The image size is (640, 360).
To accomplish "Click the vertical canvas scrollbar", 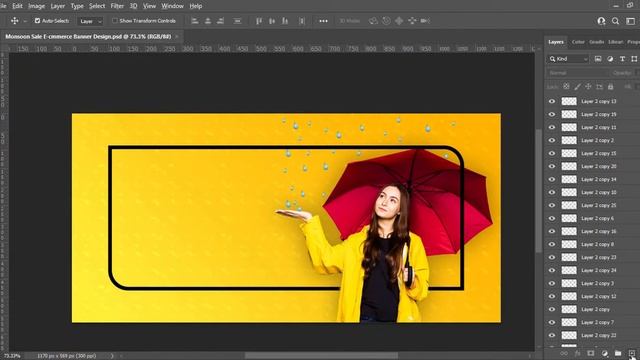I will [x=538, y=190].
